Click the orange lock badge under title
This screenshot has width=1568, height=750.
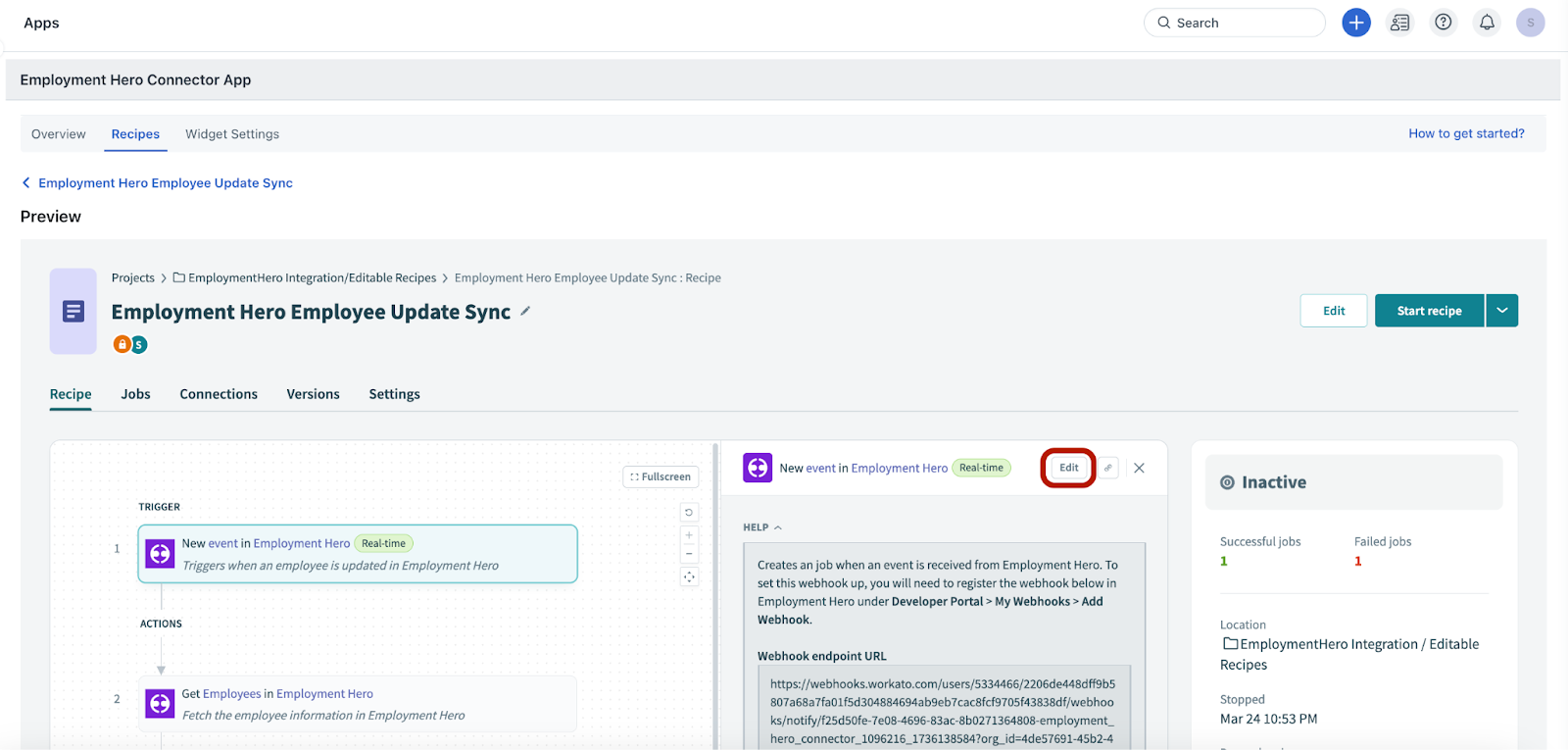click(122, 344)
